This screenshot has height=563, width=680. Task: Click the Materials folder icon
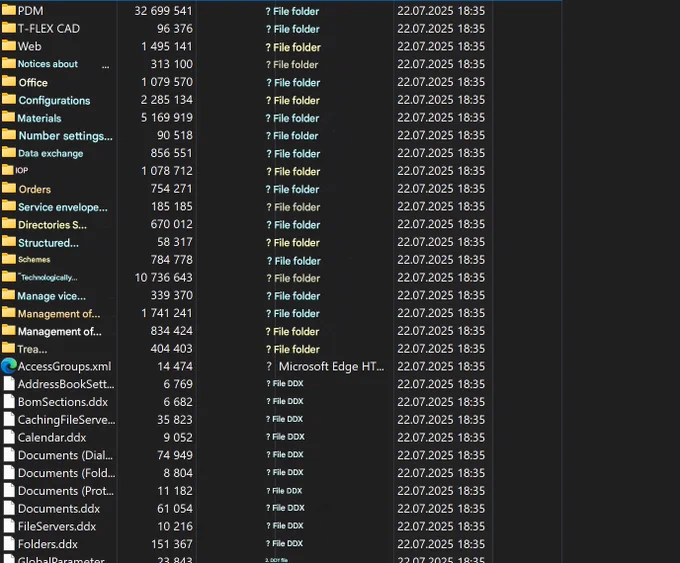point(9,117)
